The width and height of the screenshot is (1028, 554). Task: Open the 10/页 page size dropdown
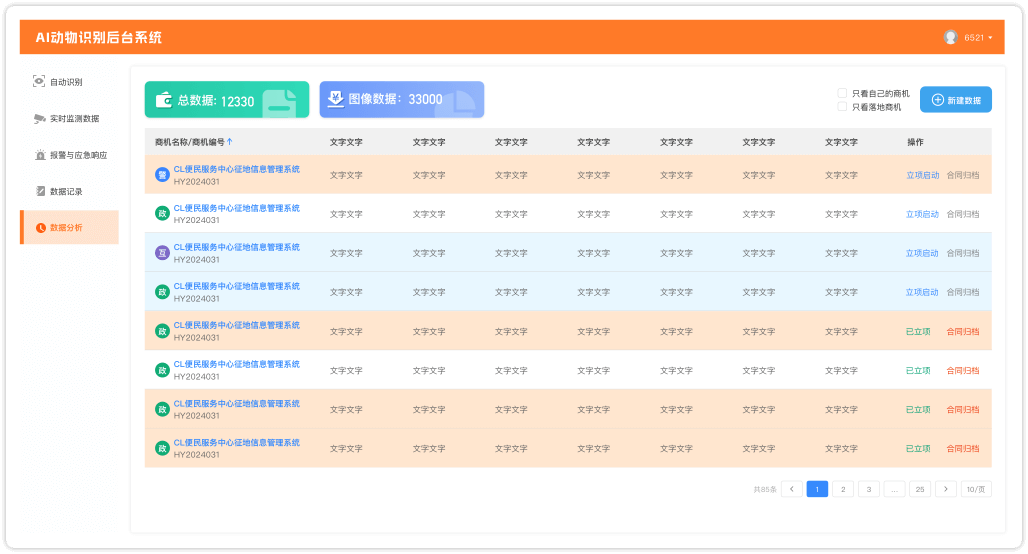[976, 489]
